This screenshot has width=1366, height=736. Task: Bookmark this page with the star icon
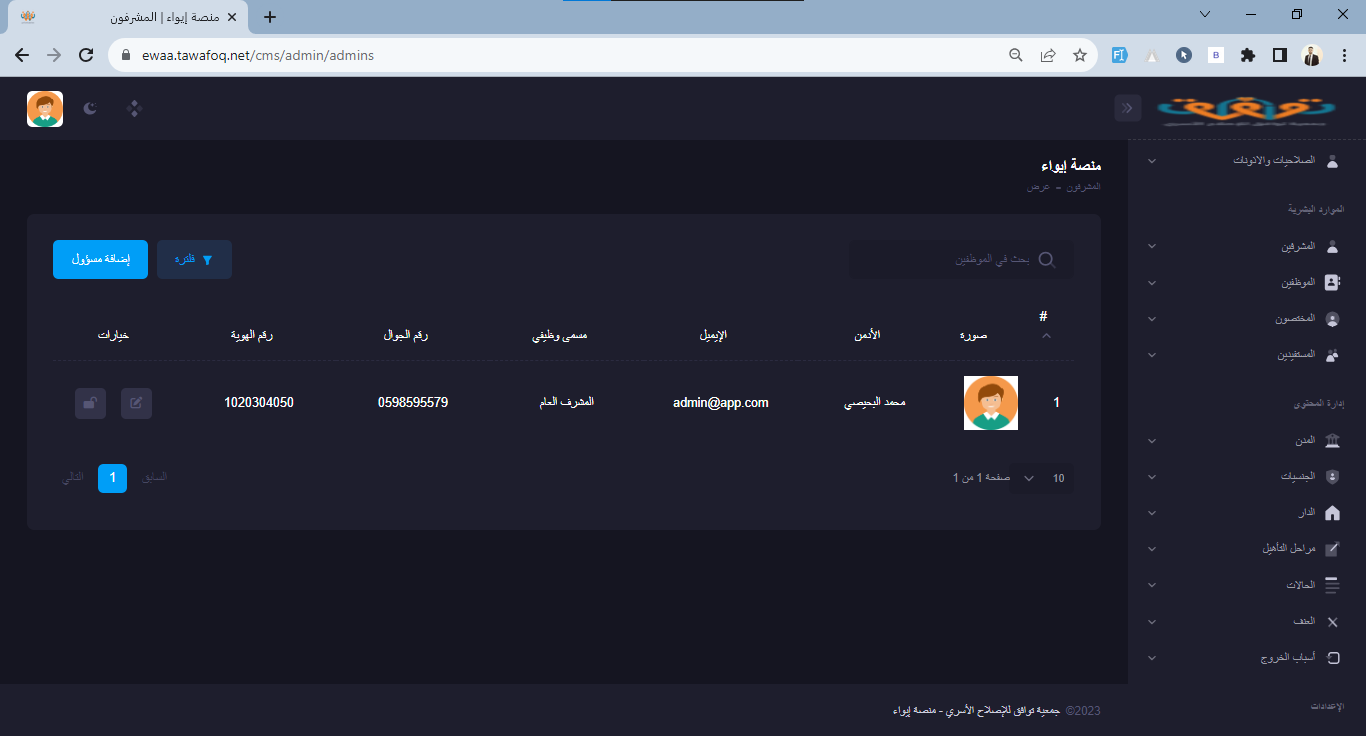tap(1080, 56)
